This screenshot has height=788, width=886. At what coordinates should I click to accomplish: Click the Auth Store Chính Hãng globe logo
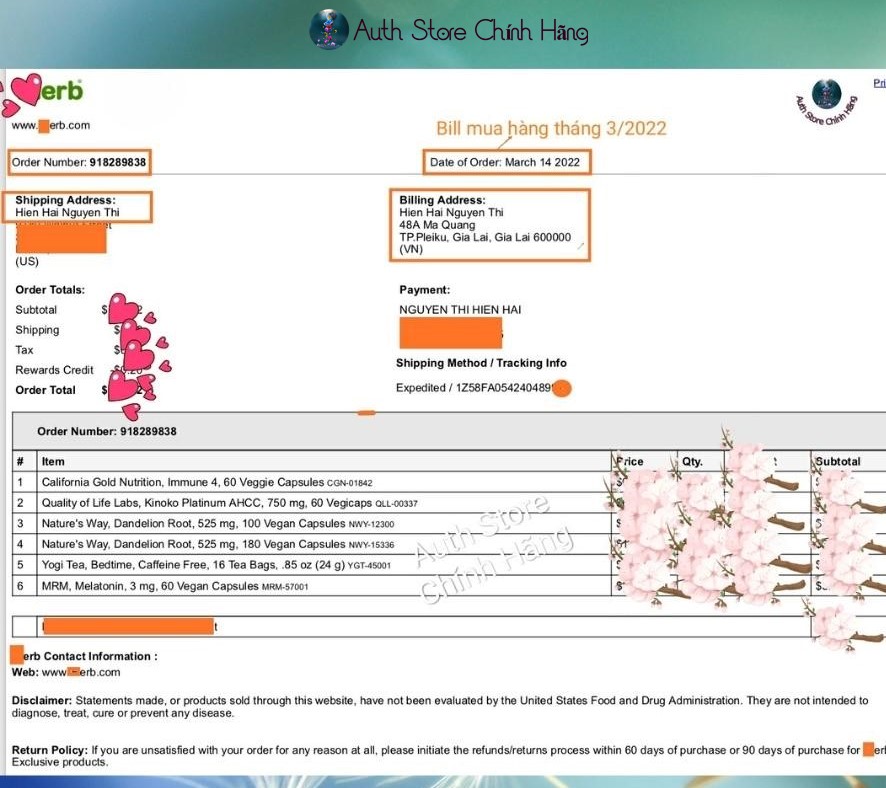(x=329, y=29)
